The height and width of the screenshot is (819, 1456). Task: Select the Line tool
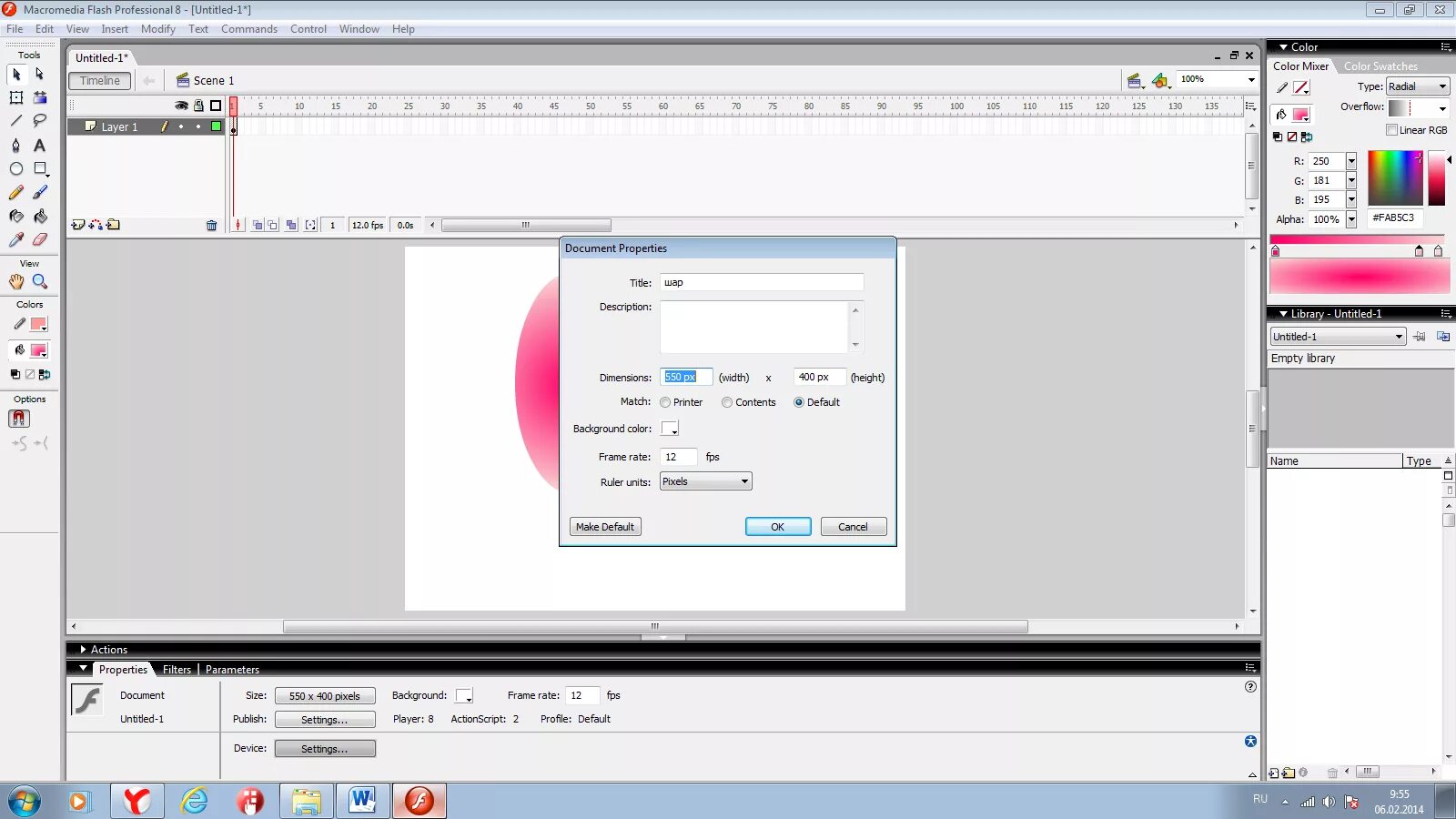coord(16,121)
